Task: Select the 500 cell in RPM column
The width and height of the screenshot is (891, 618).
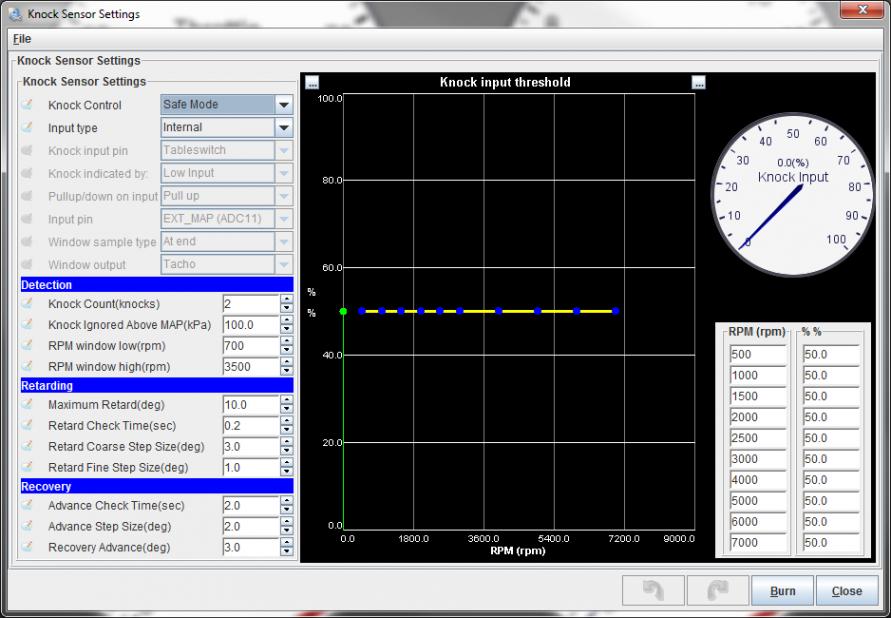Action: (x=757, y=355)
